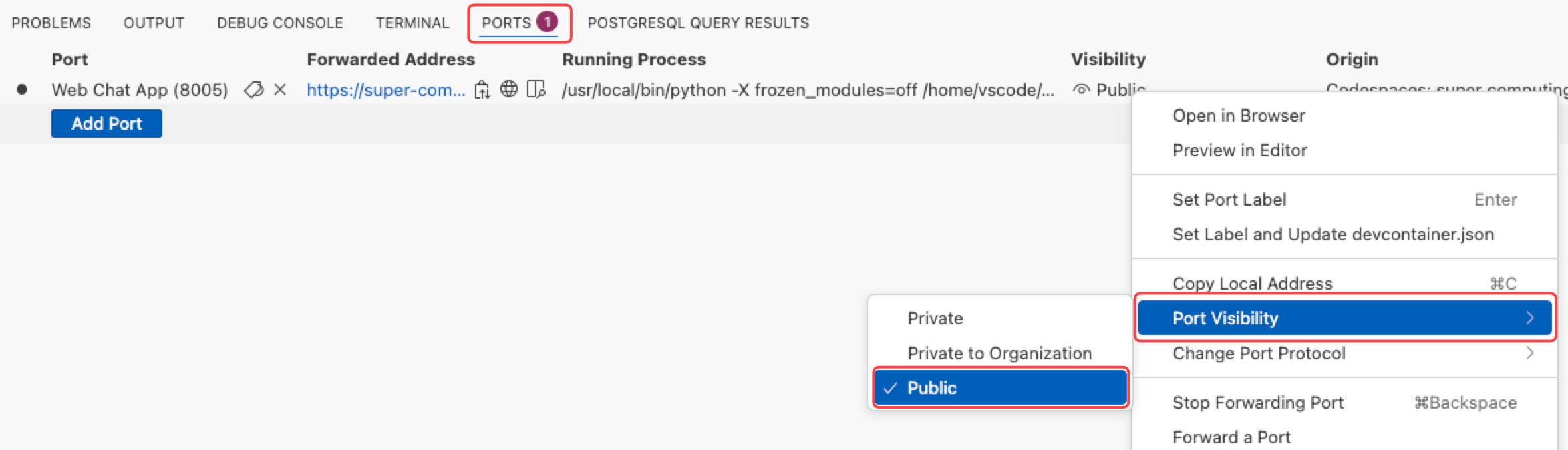Open the https://super-com... forwarded address link
The height and width of the screenshot is (450, 1568).
pyautogui.click(x=385, y=90)
